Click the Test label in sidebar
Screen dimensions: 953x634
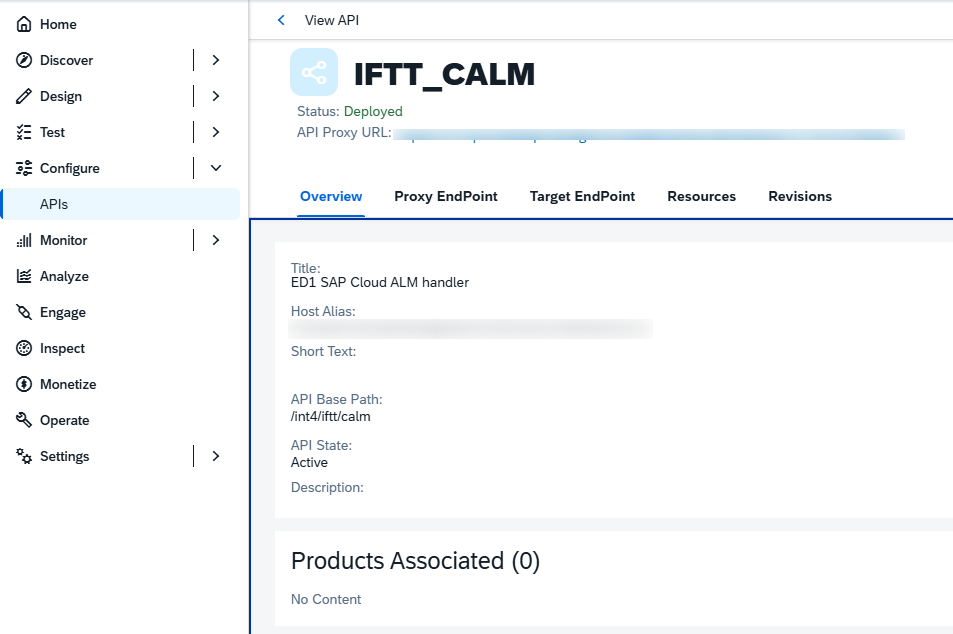pos(52,132)
